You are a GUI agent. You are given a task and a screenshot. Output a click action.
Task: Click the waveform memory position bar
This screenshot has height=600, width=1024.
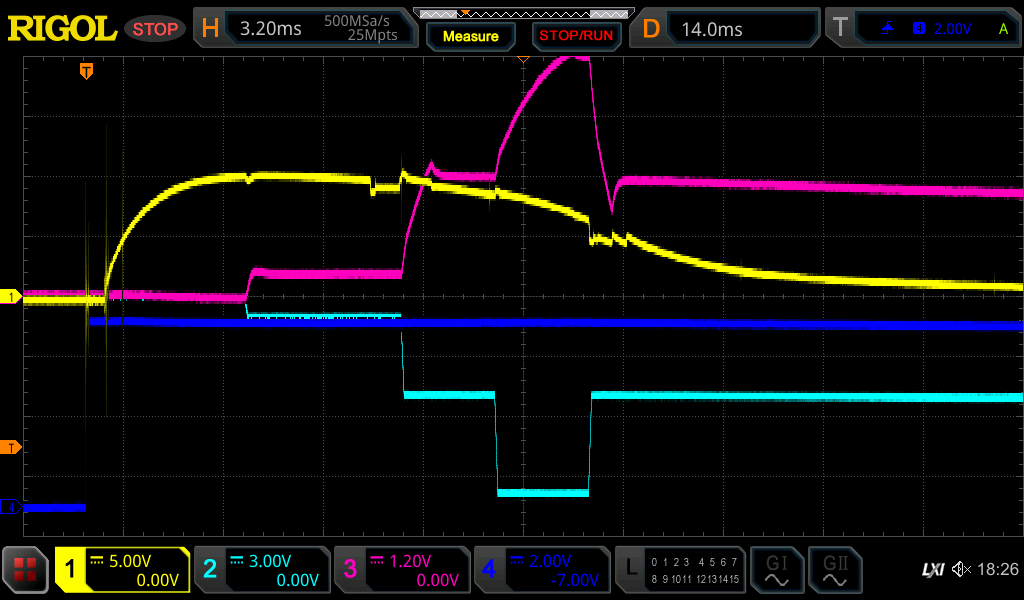[x=521, y=12]
